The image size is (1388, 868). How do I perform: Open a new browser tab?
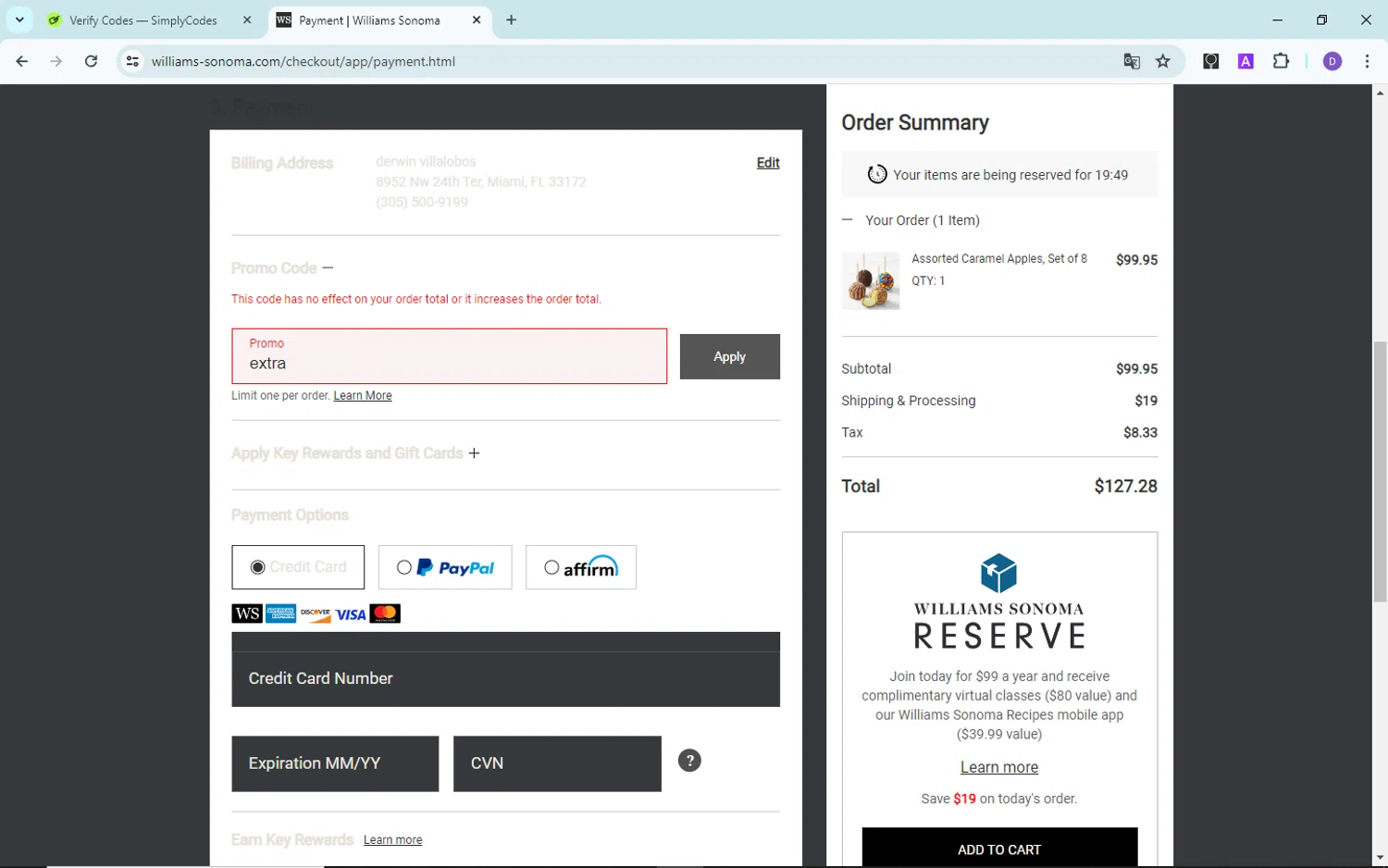(511, 19)
